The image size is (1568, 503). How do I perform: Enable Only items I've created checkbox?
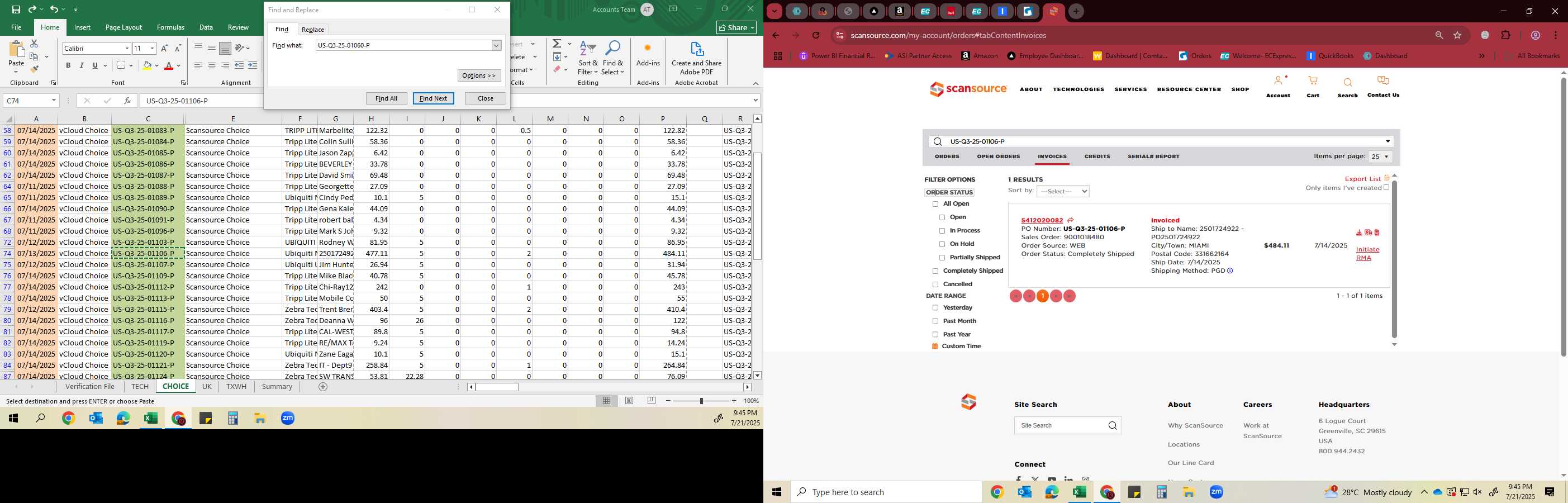(x=1386, y=188)
